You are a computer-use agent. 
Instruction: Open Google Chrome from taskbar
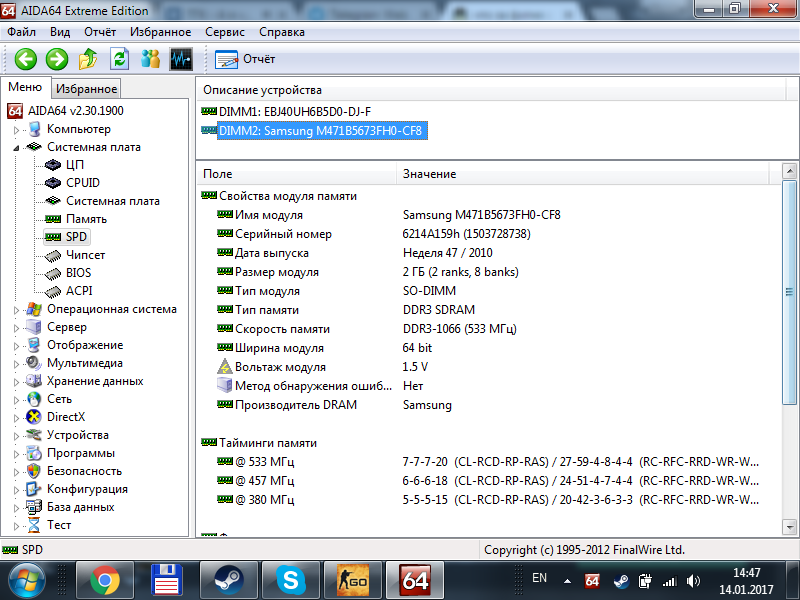click(x=105, y=581)
